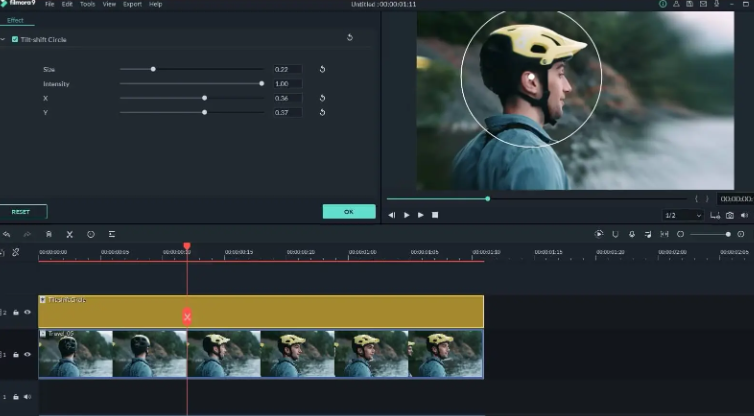Toggle auto-ripple link icon beside ruler
Screen dimensions: 754x416
click(x=15, y=252)
